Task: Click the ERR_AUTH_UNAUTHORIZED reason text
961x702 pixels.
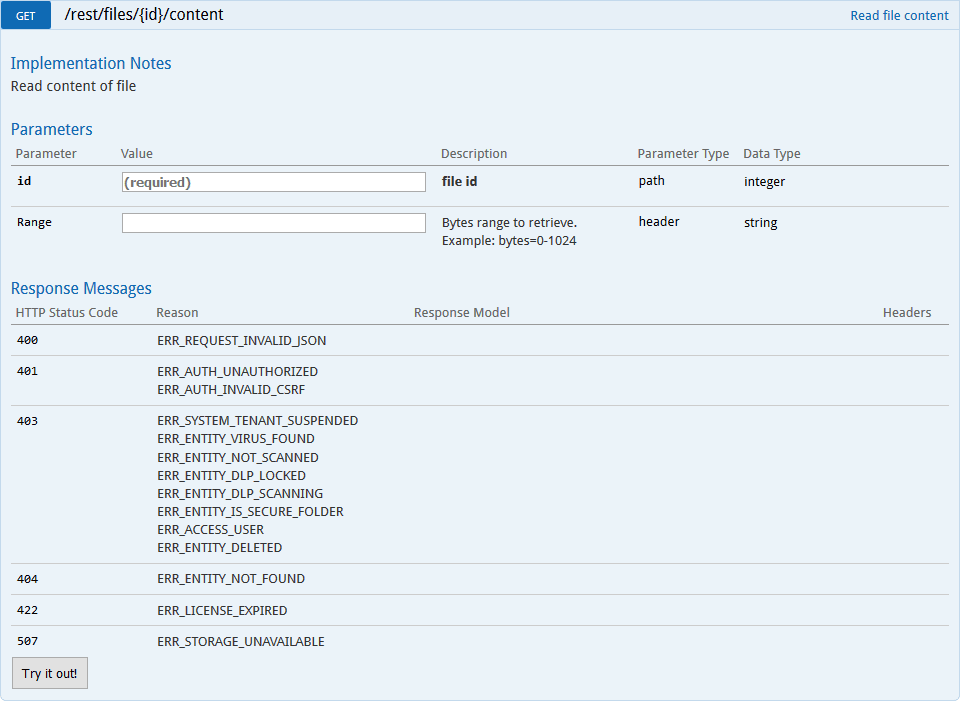Action: pos(237,371)
